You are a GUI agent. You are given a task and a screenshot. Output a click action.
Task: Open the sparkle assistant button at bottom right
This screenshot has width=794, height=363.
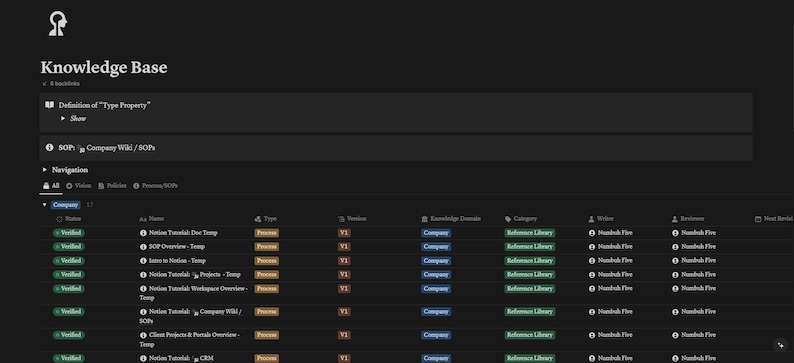pyautogui.click(x=780, y=345)
